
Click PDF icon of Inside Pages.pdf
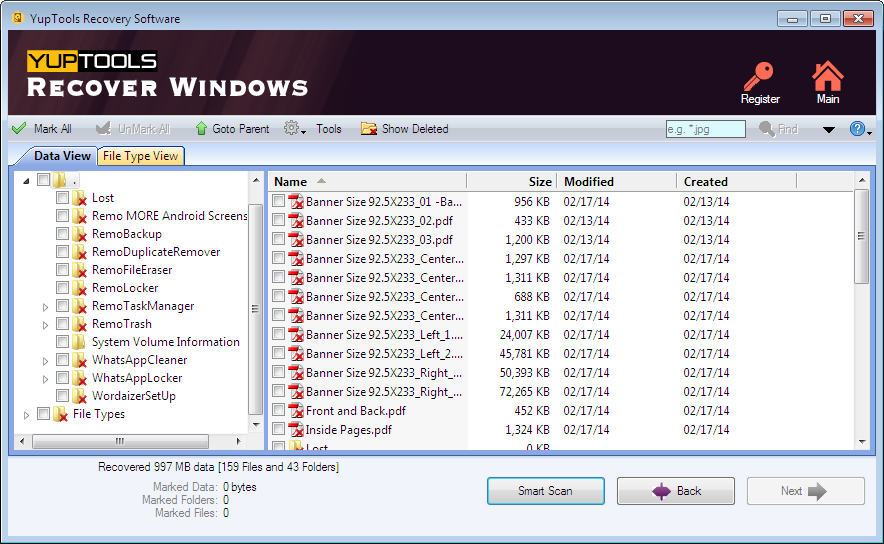pos(296,430)
